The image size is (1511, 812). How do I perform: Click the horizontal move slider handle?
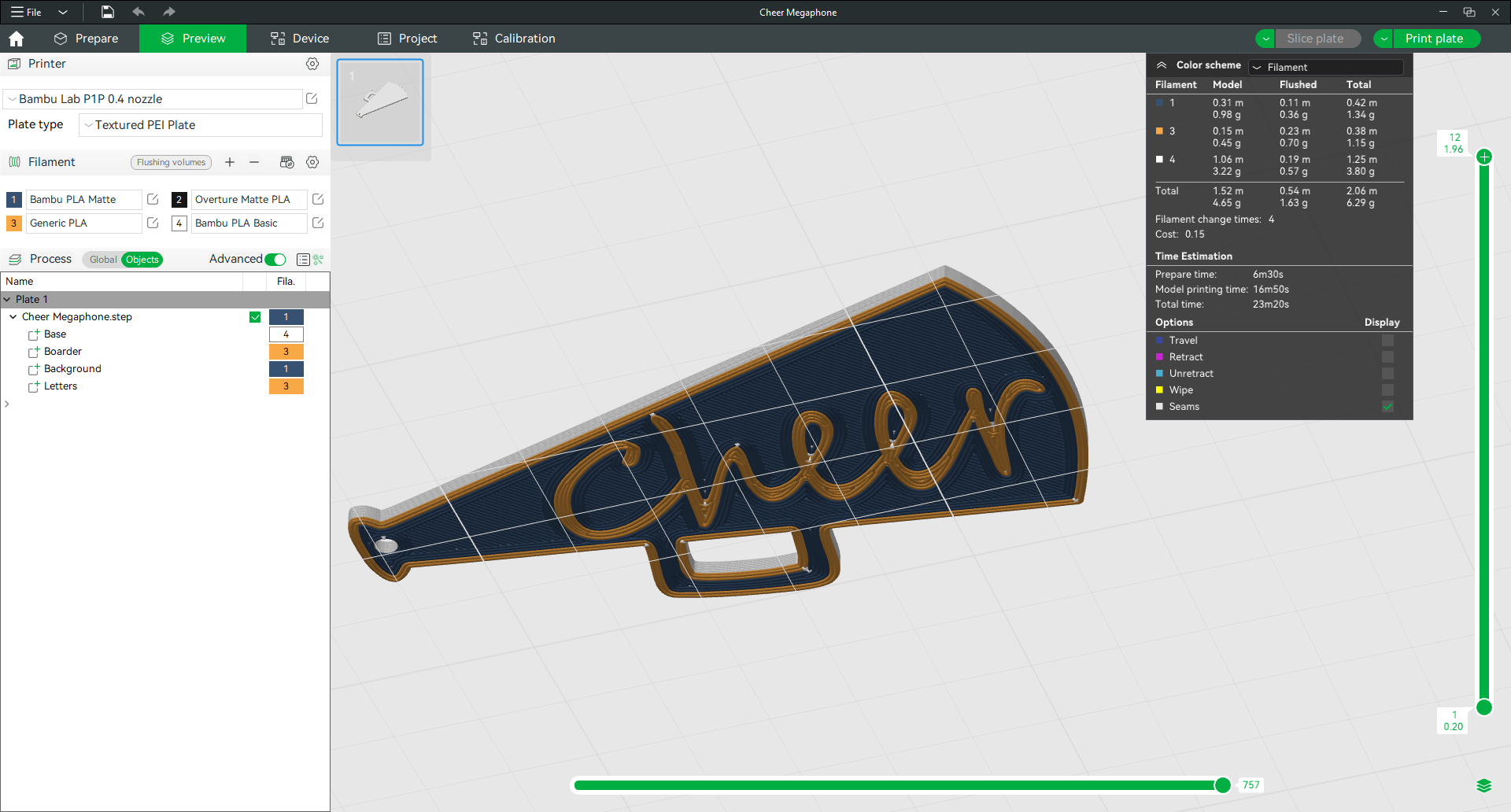[1223, 785]
